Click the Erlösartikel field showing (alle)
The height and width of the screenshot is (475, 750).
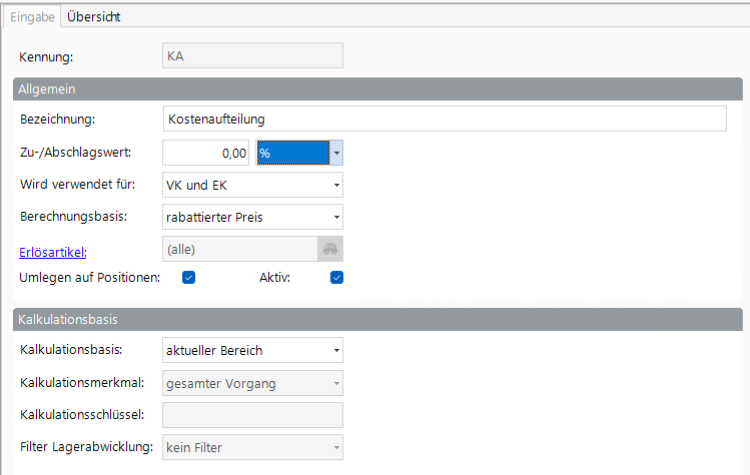point(238,250)
